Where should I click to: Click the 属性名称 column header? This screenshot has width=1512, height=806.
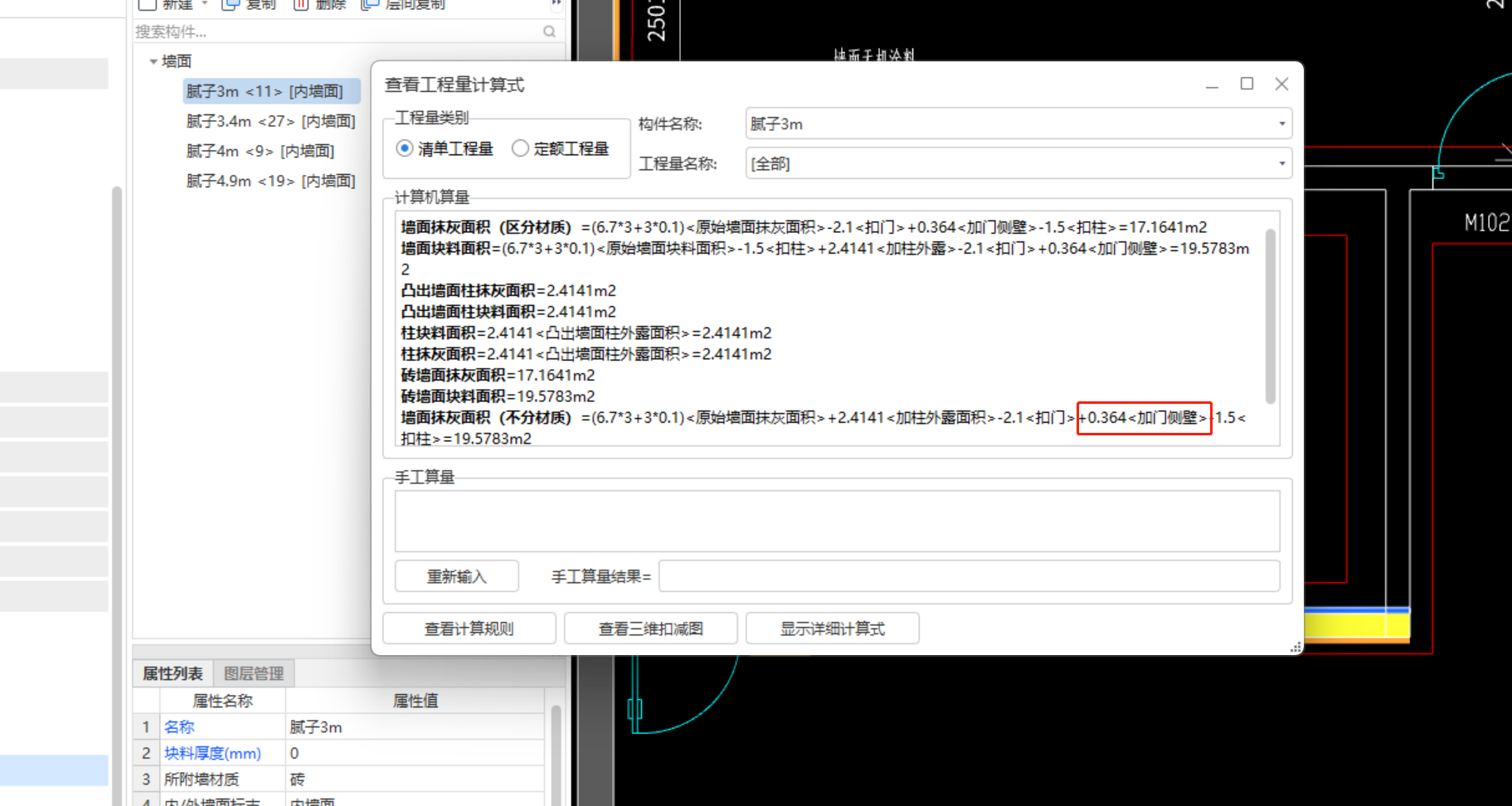222,701
